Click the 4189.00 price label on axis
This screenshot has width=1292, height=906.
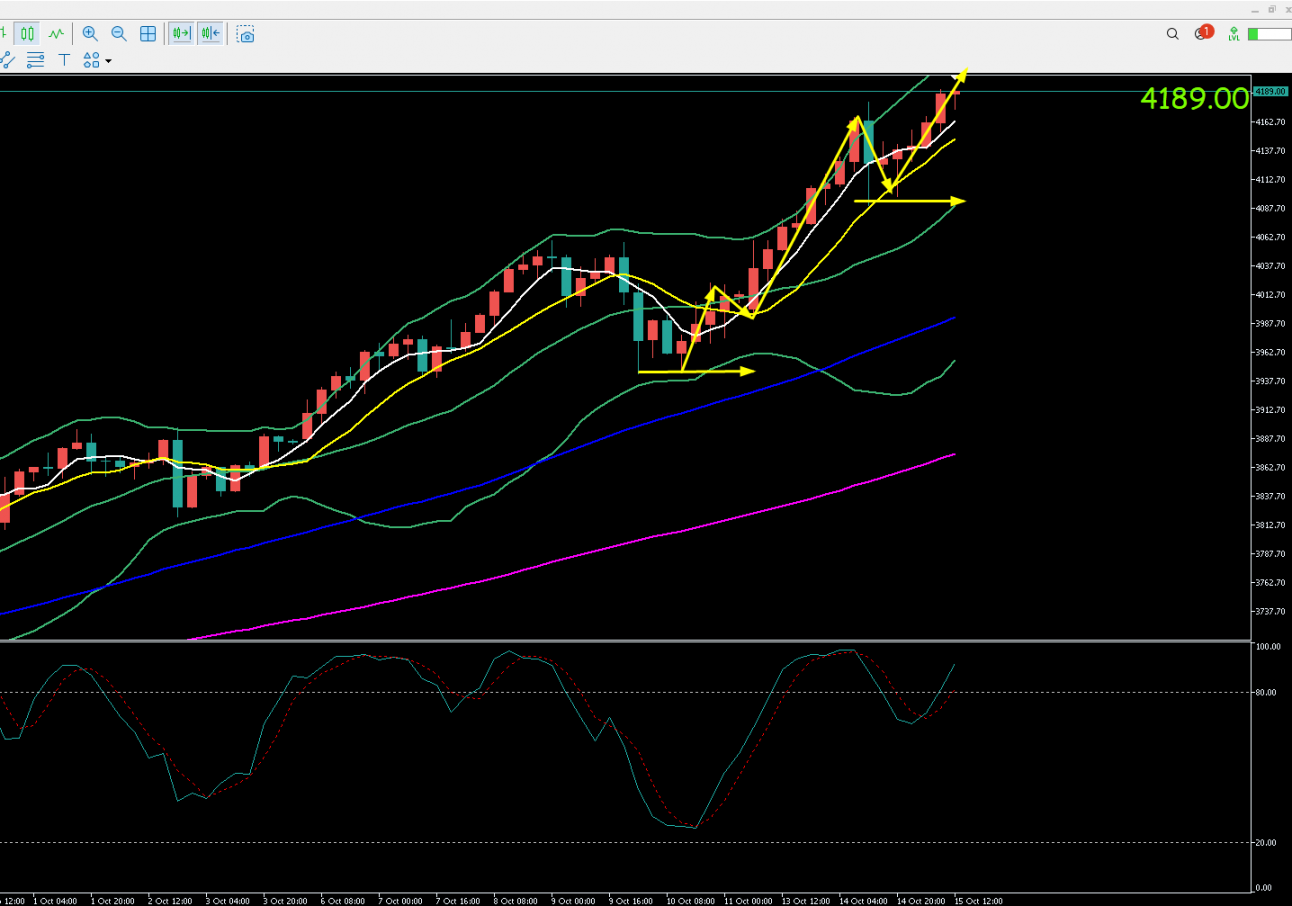coord(1269,91)
